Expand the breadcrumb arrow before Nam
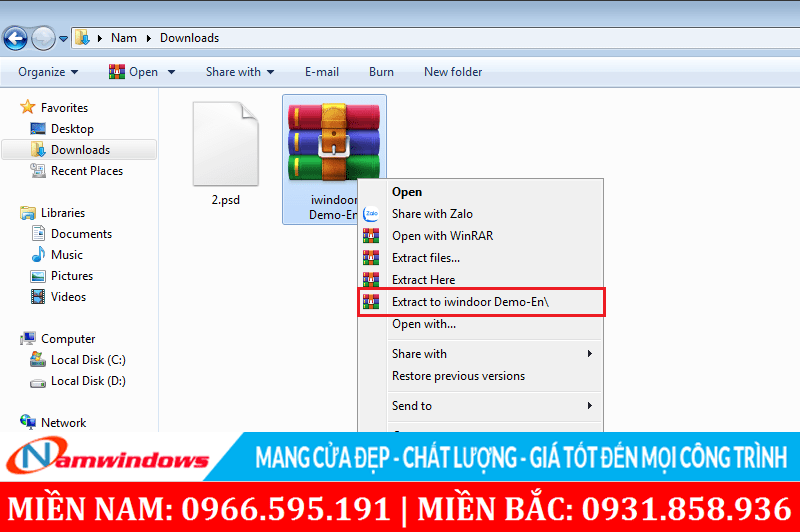This screenshot has width=800, height=532. coord(99,38)
